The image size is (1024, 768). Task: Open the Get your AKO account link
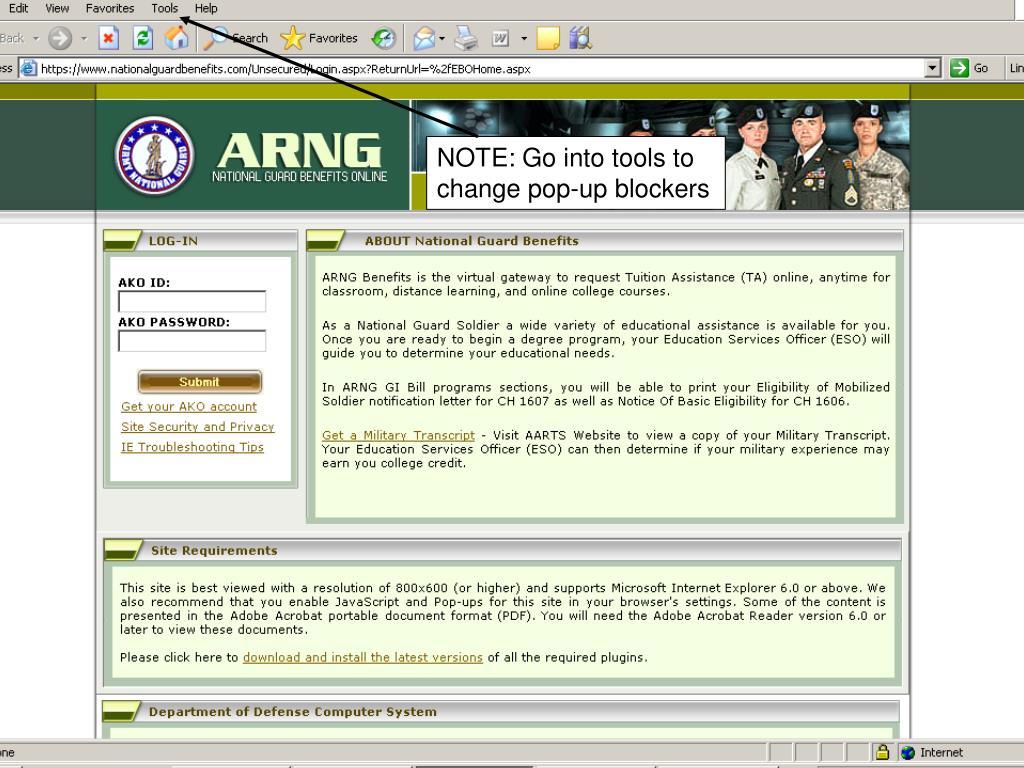click(x=189, y=406)
